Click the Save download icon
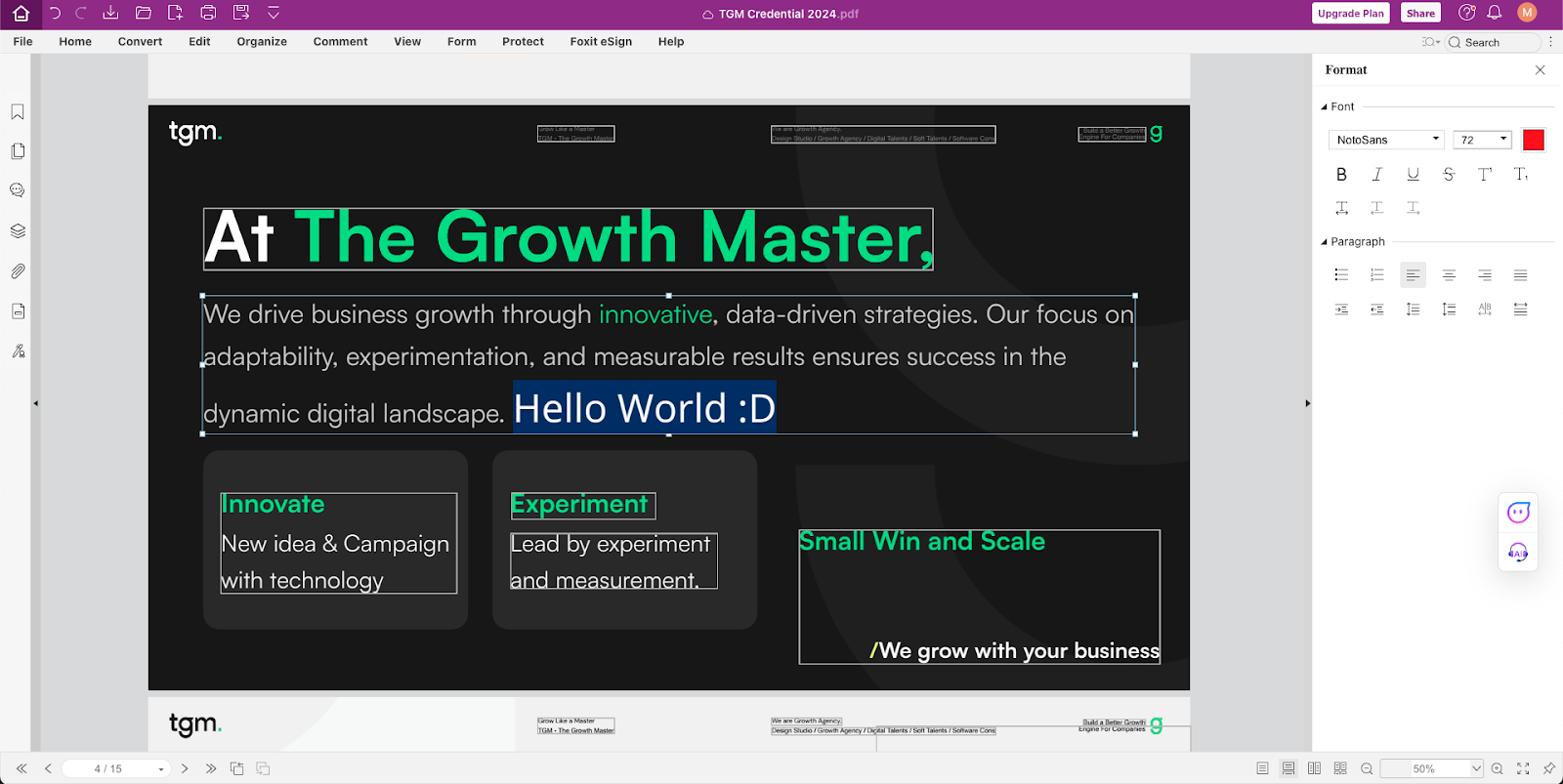This screenshot has width=1563, height=784. click(x=110, y=13)
